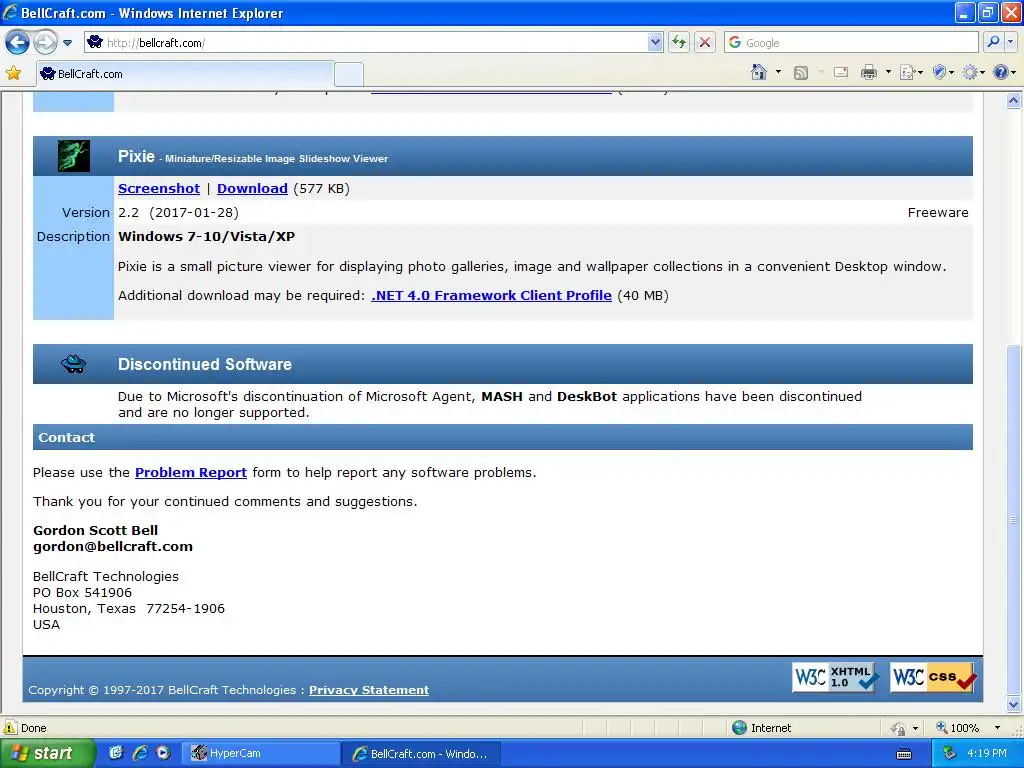The width and height of the screenshot is (1024, 768).
Task: Click the Pixie fairy thumbnail image
Action: (x=73, y=156)
